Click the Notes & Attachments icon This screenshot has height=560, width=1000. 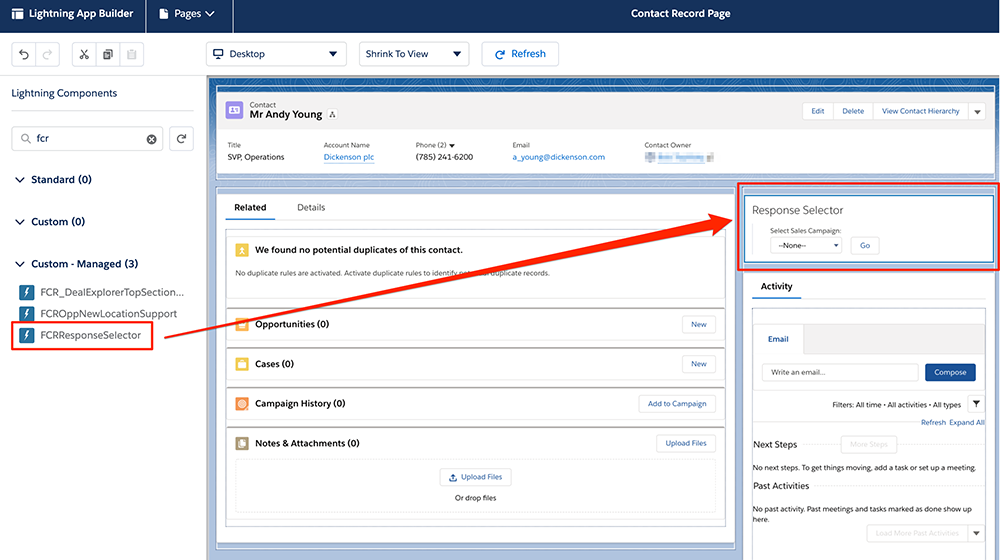pyautogui.click(x=242, y=443)
